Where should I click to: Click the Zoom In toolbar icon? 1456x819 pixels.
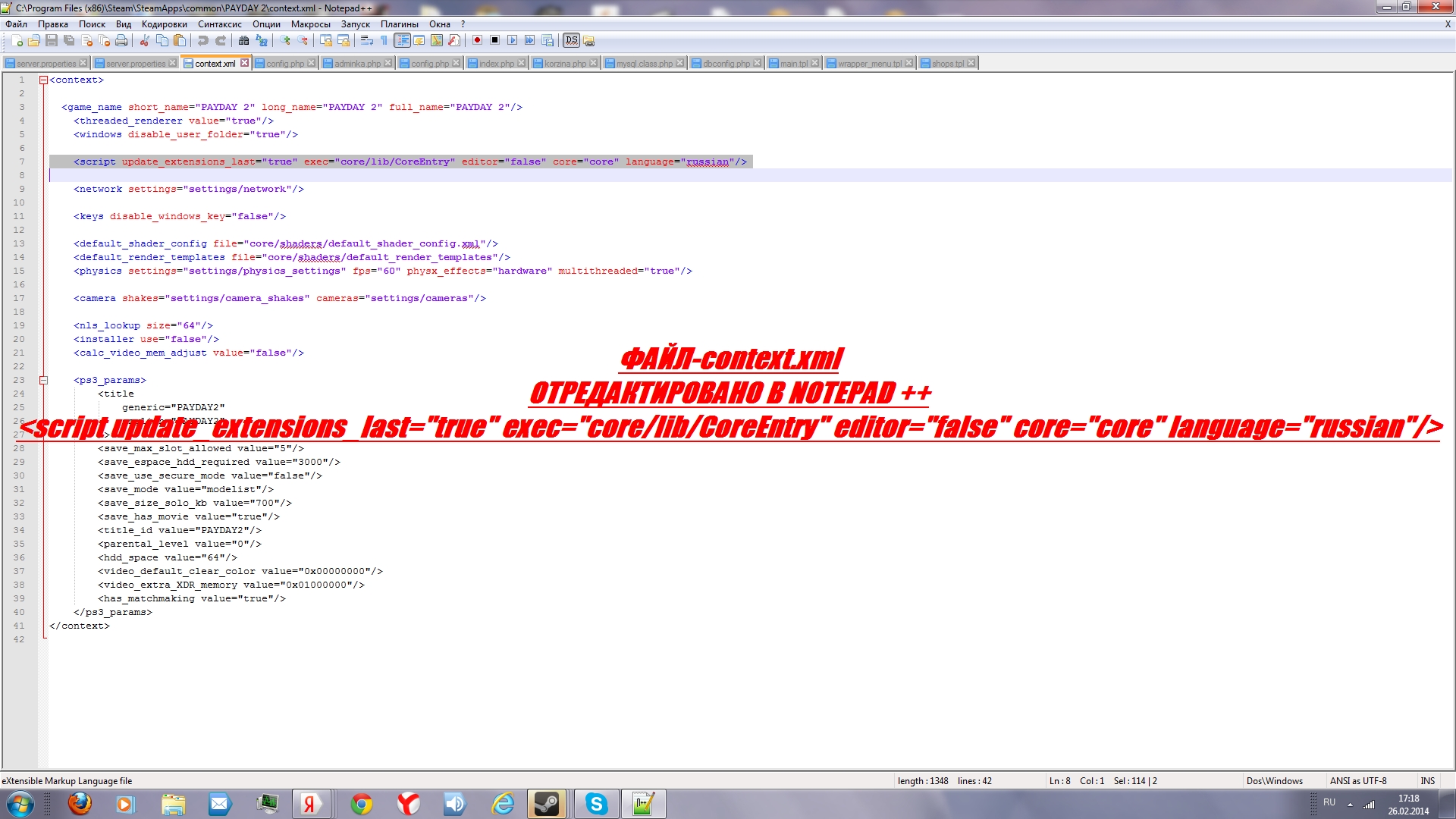pyautogui.click(x=285, y=41)
